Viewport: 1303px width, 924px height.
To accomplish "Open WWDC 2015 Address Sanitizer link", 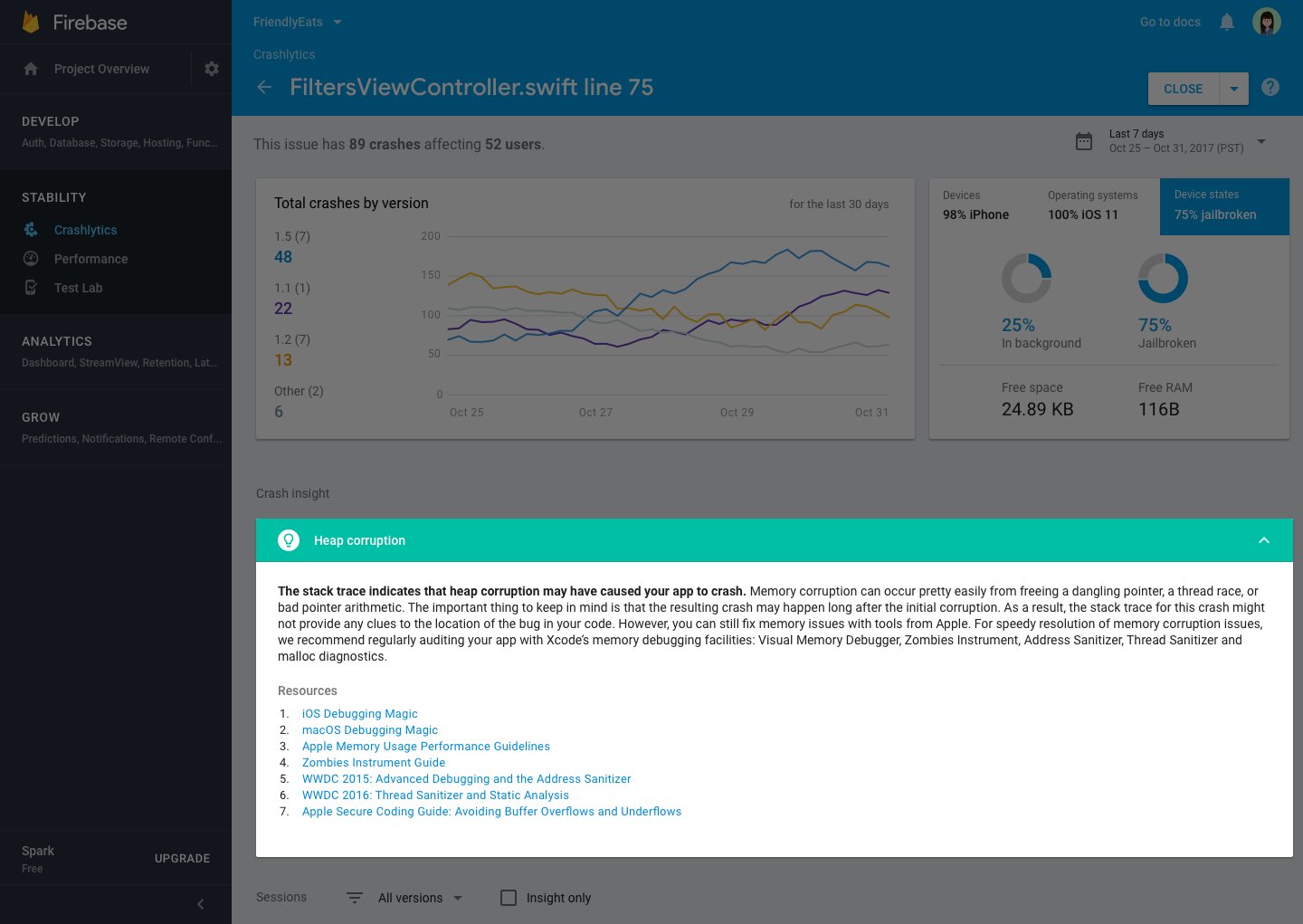I will point(467,778).
